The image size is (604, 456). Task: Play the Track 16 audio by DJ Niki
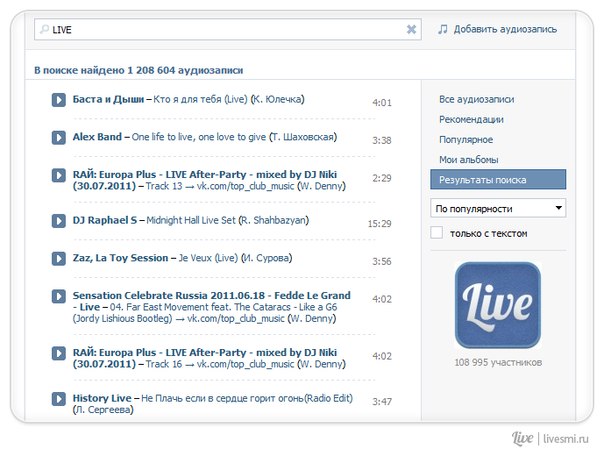coord(59,353)
